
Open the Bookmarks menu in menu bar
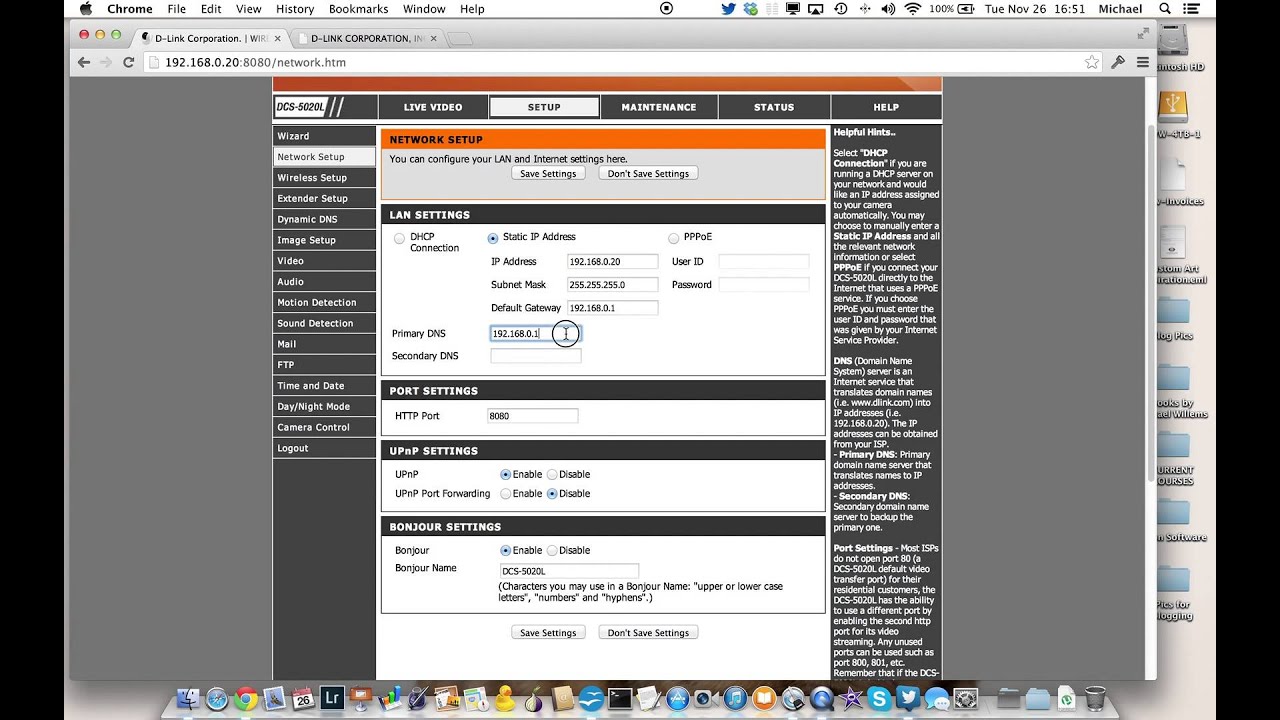point(358,9)
